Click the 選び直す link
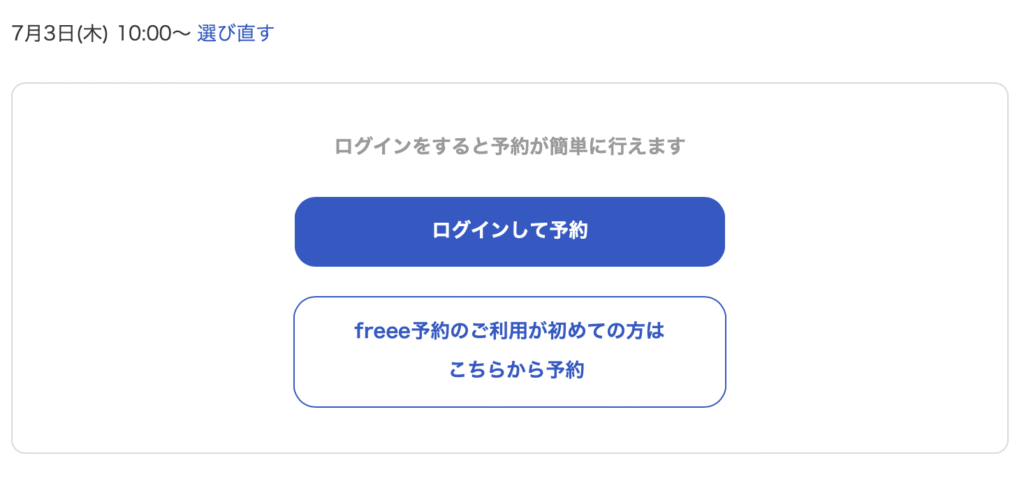This screenshot has width=1024, height=479. click(235, 33)
